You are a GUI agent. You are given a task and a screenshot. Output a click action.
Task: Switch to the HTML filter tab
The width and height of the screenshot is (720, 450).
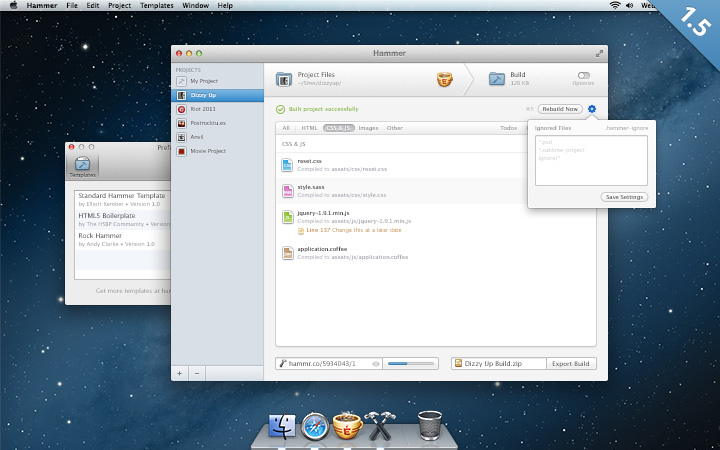point(309,128)
